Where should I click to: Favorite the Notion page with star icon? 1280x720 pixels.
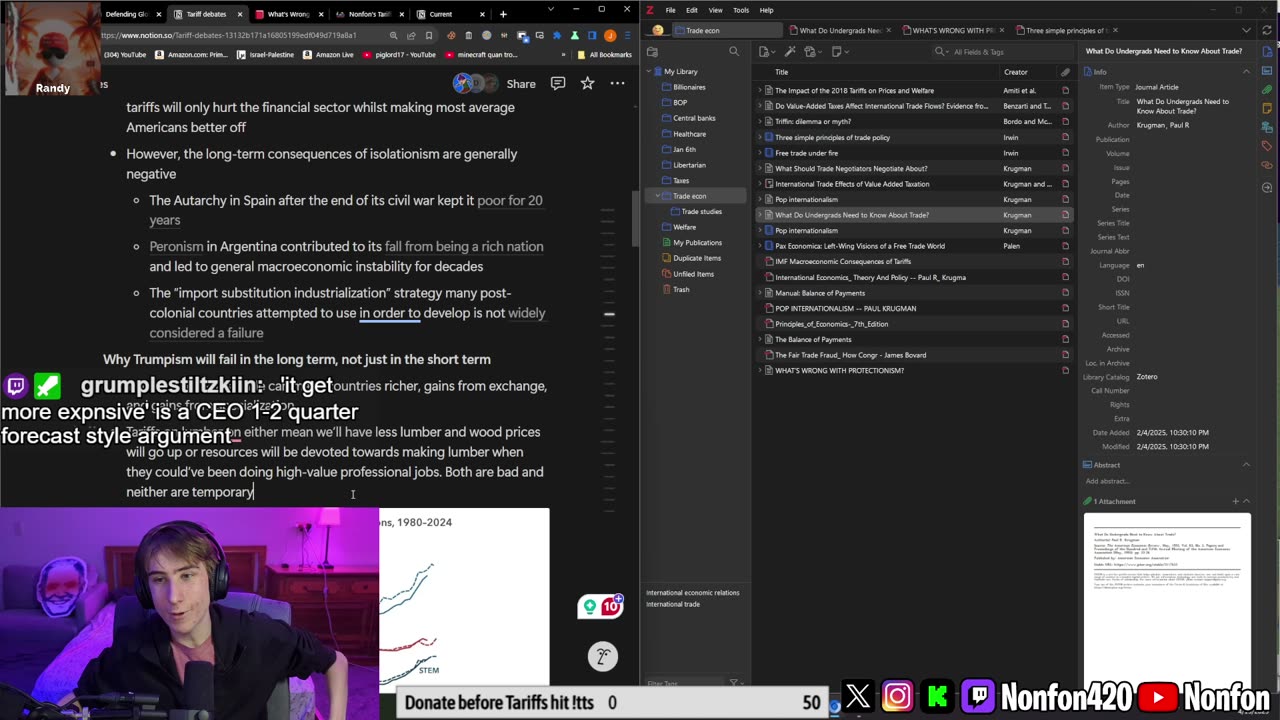point(587,84)
